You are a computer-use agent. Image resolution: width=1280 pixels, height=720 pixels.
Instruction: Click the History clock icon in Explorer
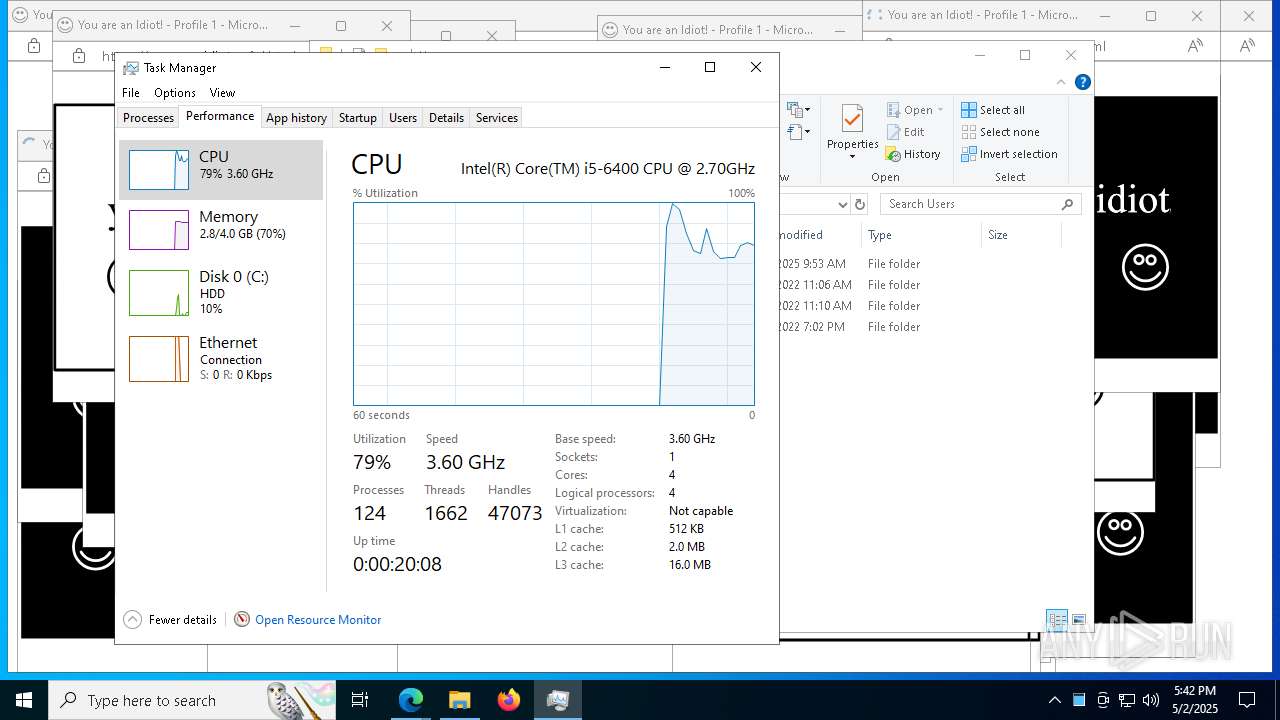tap(893, 154)
